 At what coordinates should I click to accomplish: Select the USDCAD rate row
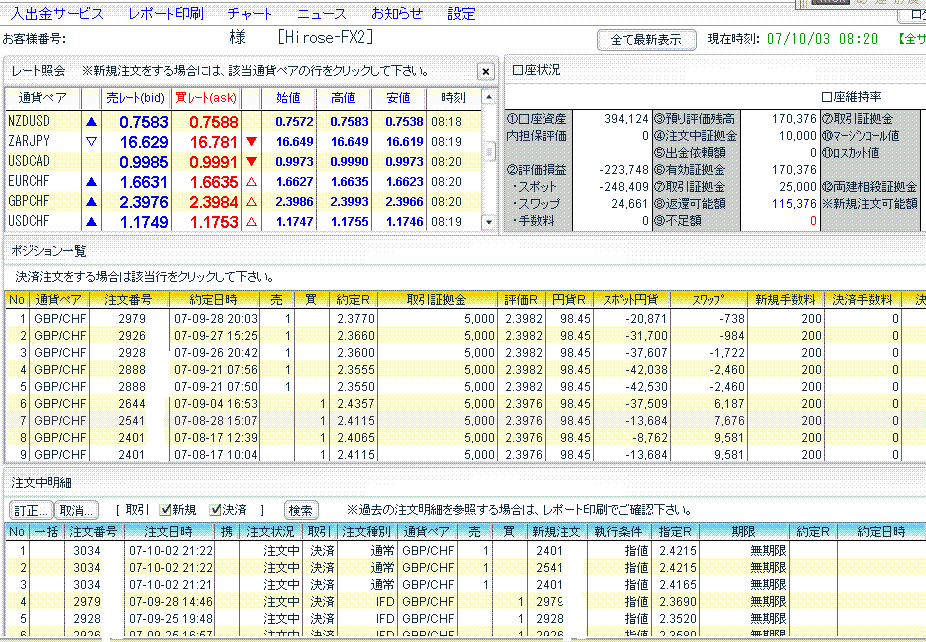tap(243, 162)
